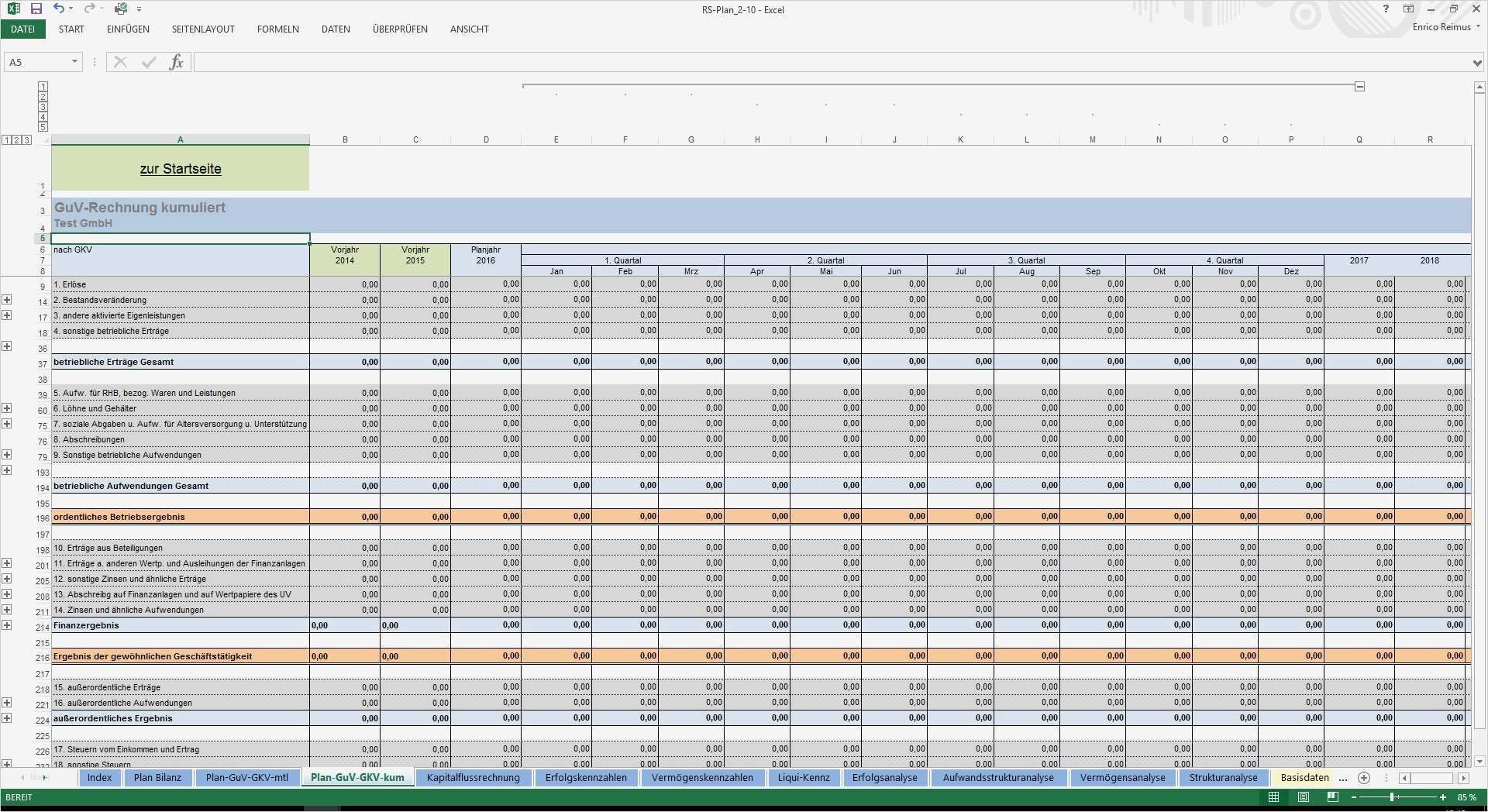Click the Redo icon
Viewport: 1488px width, 812px height.
click(x=90, y=9)
